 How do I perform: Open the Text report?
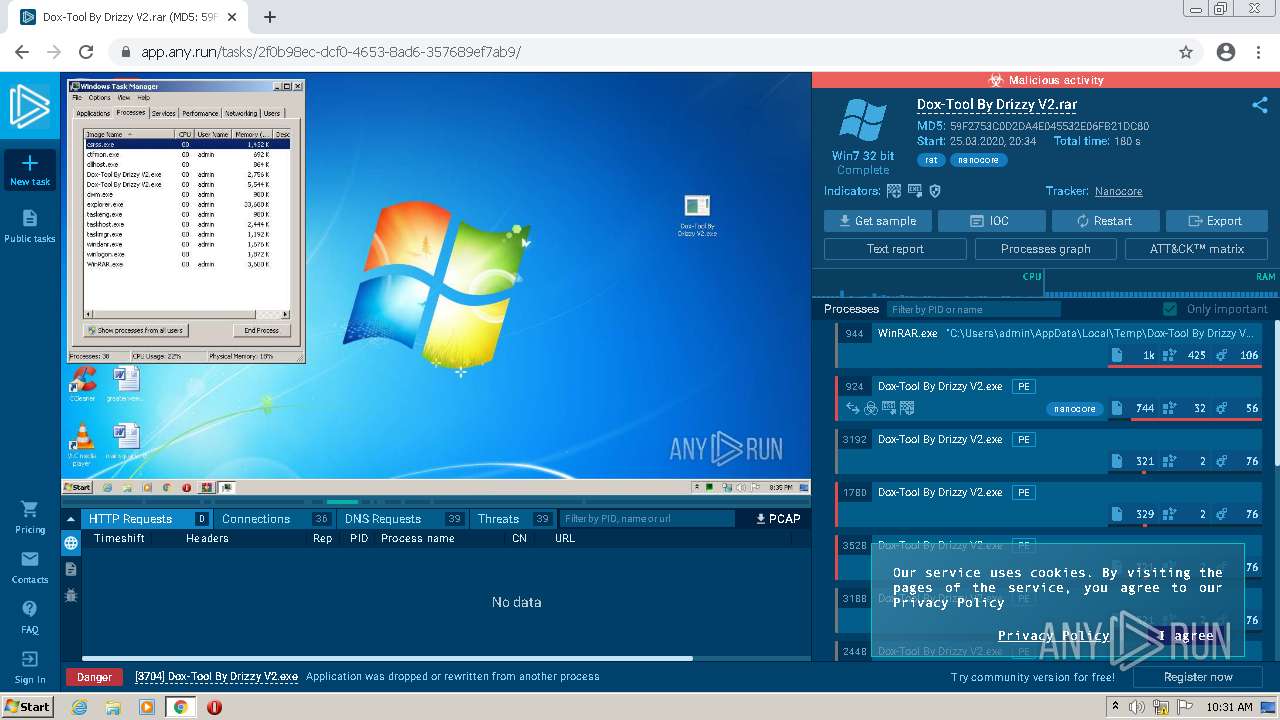click(895, 249)
